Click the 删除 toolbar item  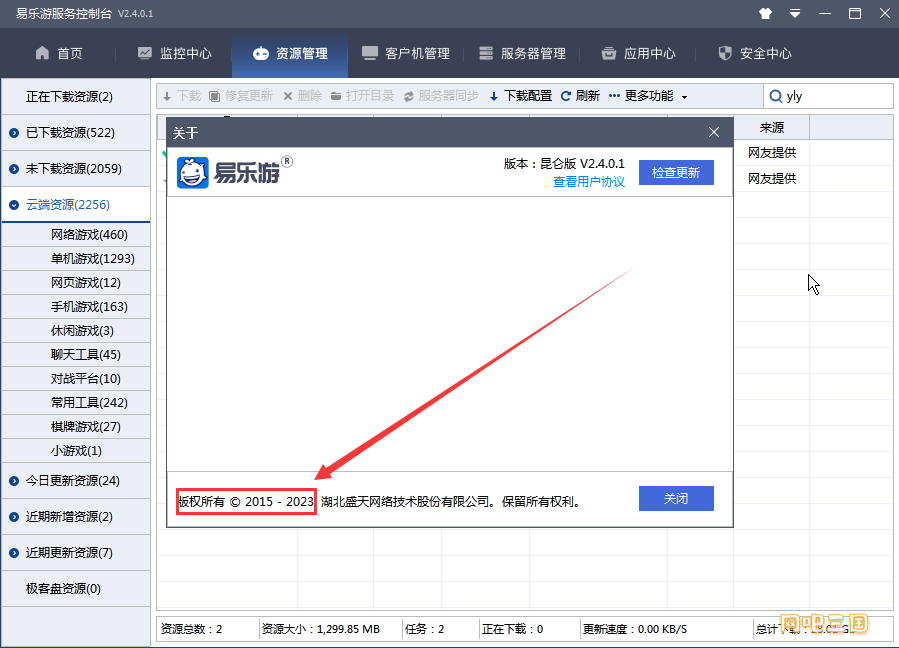(x=303, y=96)
